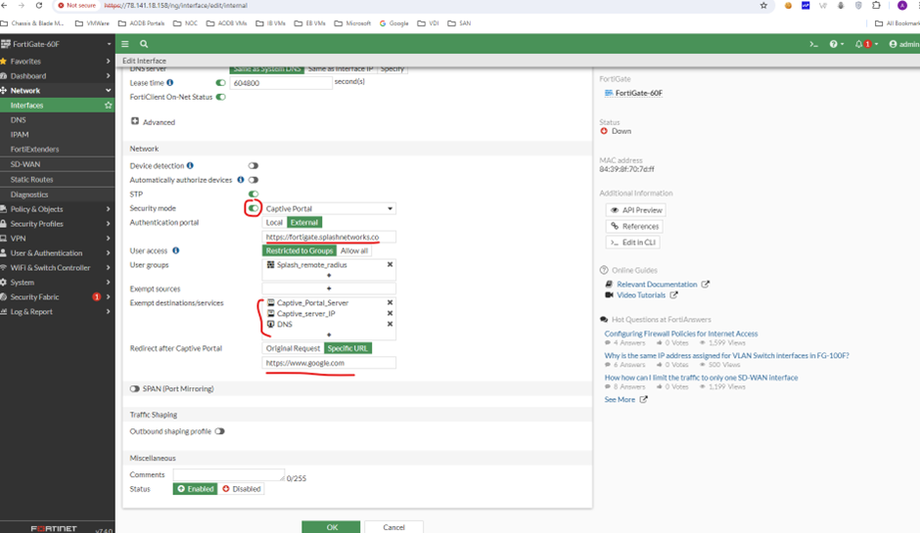Enable Outbound shaping profile toggle

click(219, 431)
